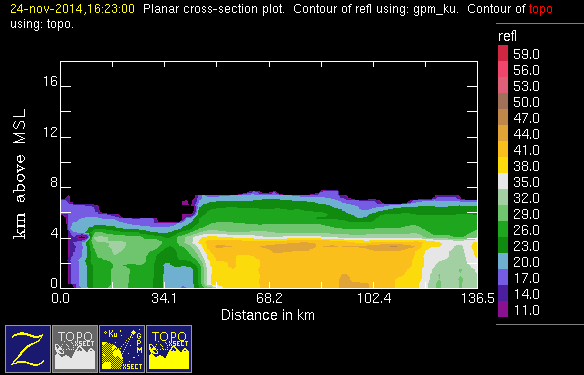Image resolution: width=584 pixels, height=375 pixels.
Task: Pick the 59.0 red color swatch
Action: click(503, 53)
